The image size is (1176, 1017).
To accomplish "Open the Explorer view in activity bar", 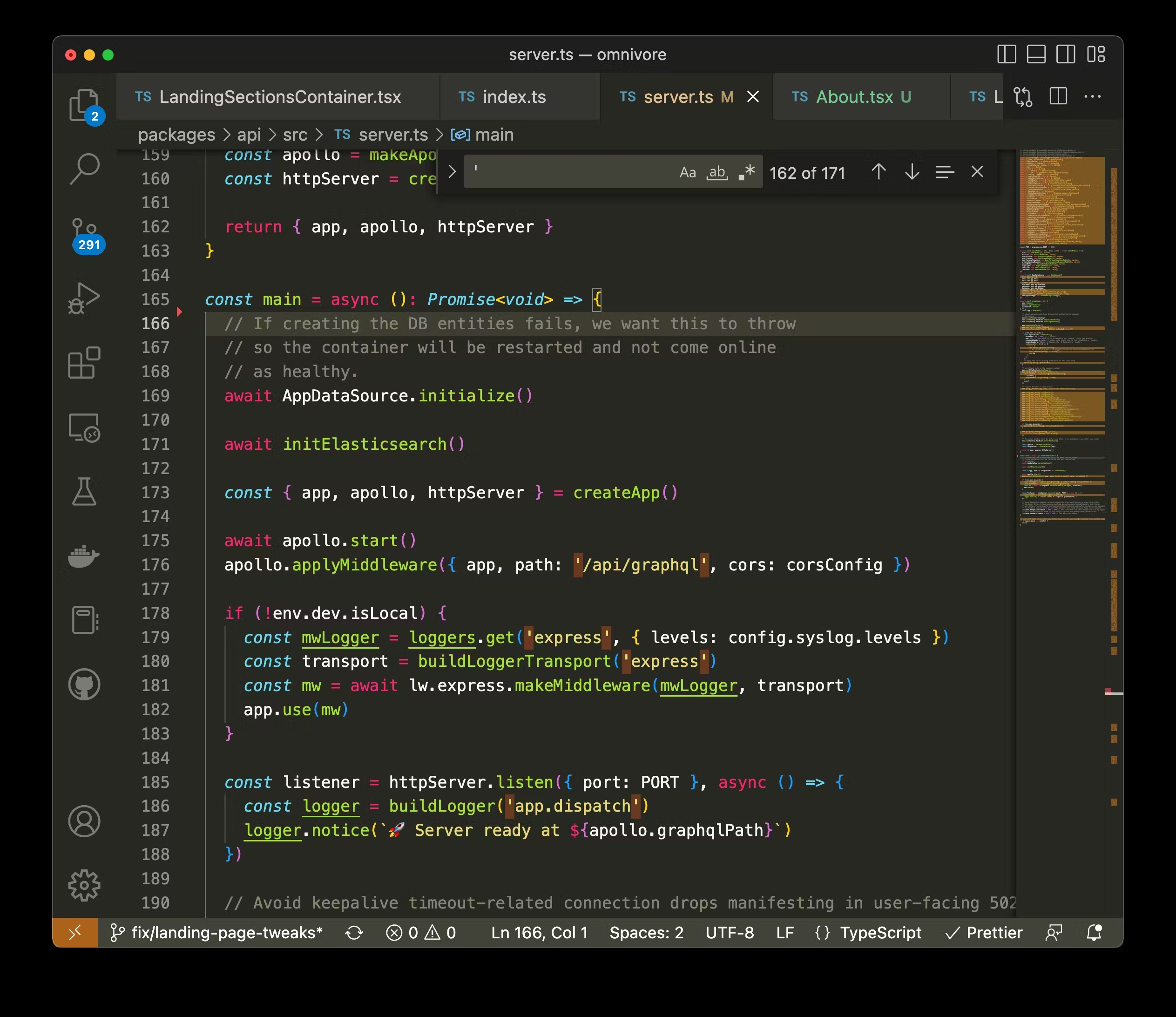I will [84, 106].
